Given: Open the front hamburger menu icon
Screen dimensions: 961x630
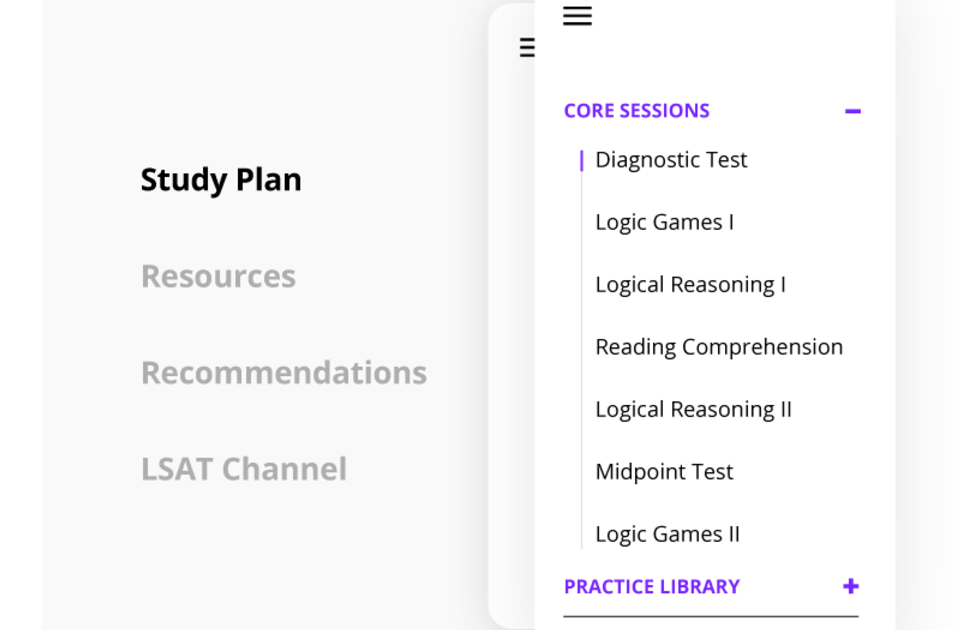Looking at the screenshot, I should pyautogui.click(x=577, y=16).
